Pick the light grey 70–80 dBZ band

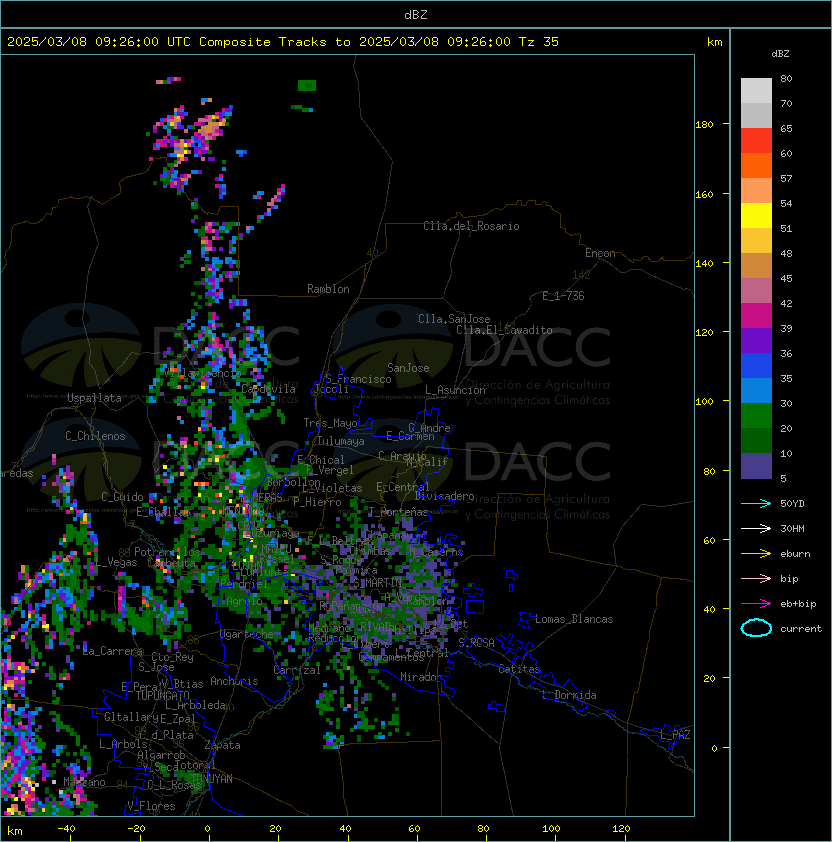pyautogui.click(x=756, y=91)
